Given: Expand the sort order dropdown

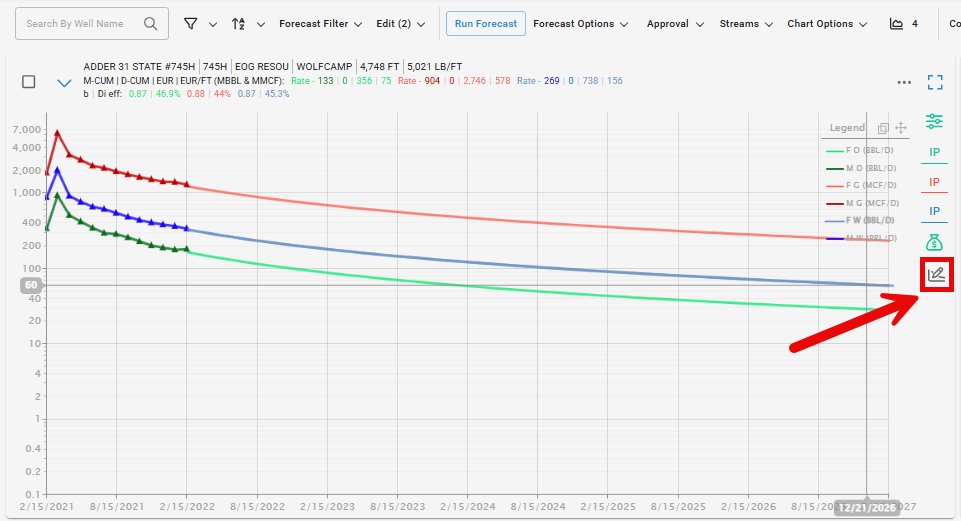Looking at the screenshot, I should click(248, 24).
